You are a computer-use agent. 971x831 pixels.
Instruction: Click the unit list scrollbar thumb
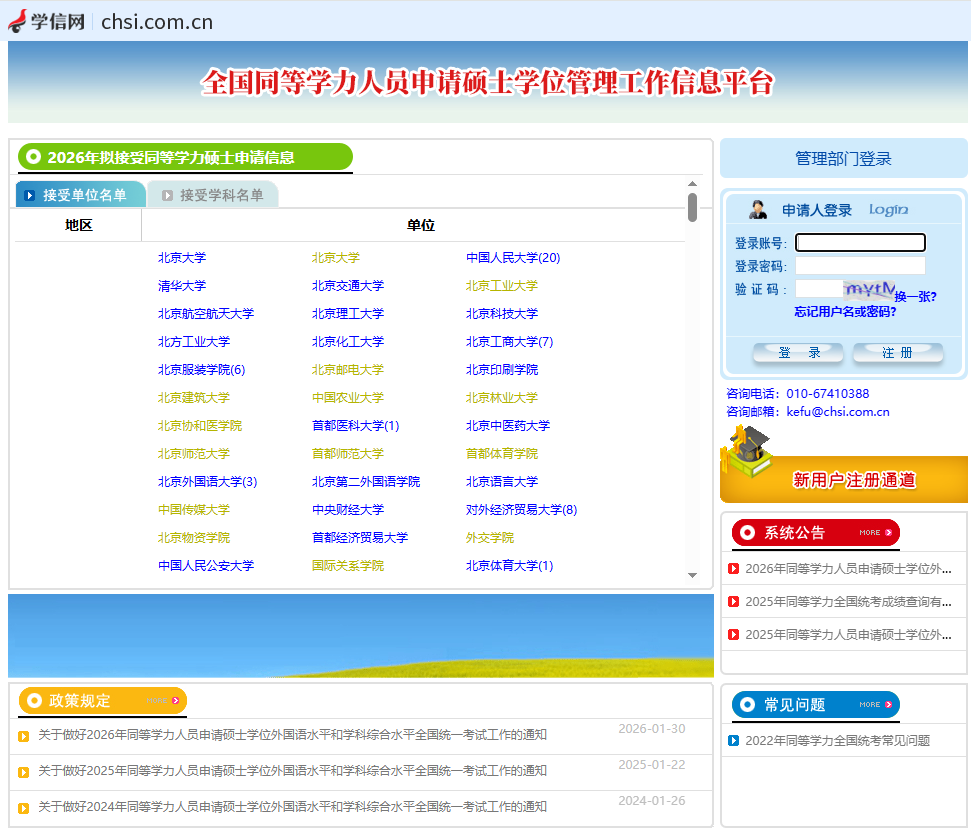(x=692, y=207)
